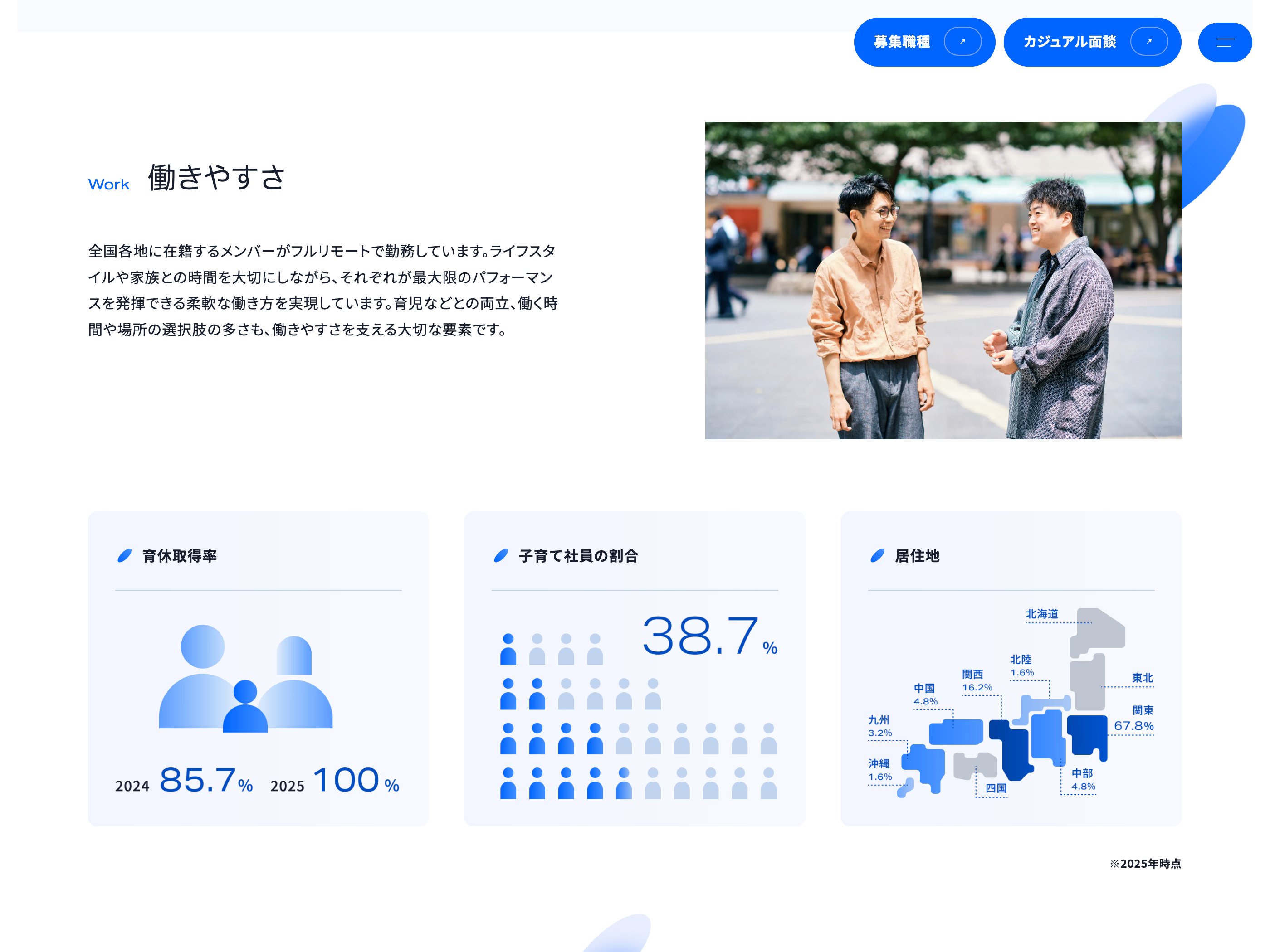Image resolution: width=1270 pixels, height=952 pixels.
Task: Click the 働きやすさ section heading
Action: pyautogui.click(x=216, y=177)
